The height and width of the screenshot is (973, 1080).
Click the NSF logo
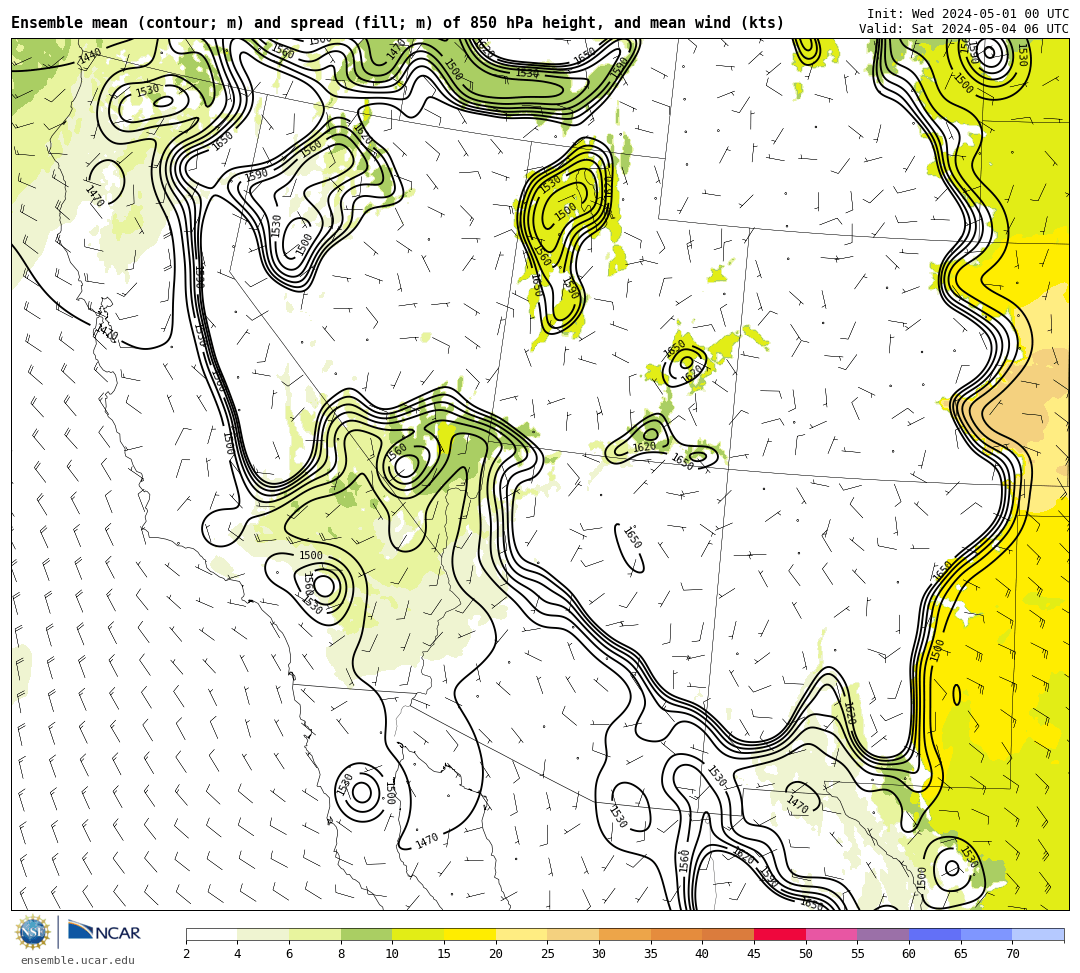(x=32, y=932)
